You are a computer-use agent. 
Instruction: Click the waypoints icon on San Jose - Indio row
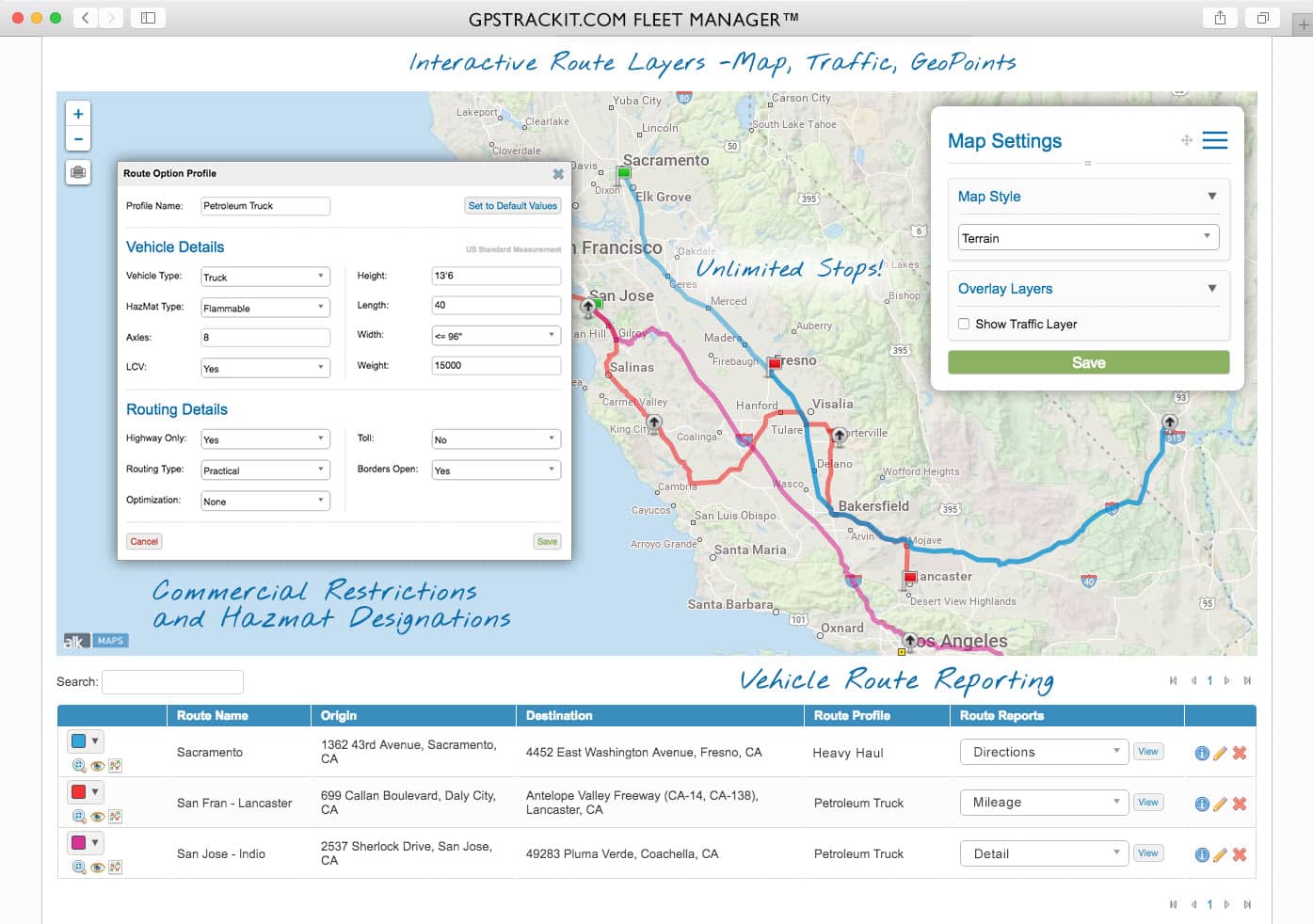coord(115,867)
